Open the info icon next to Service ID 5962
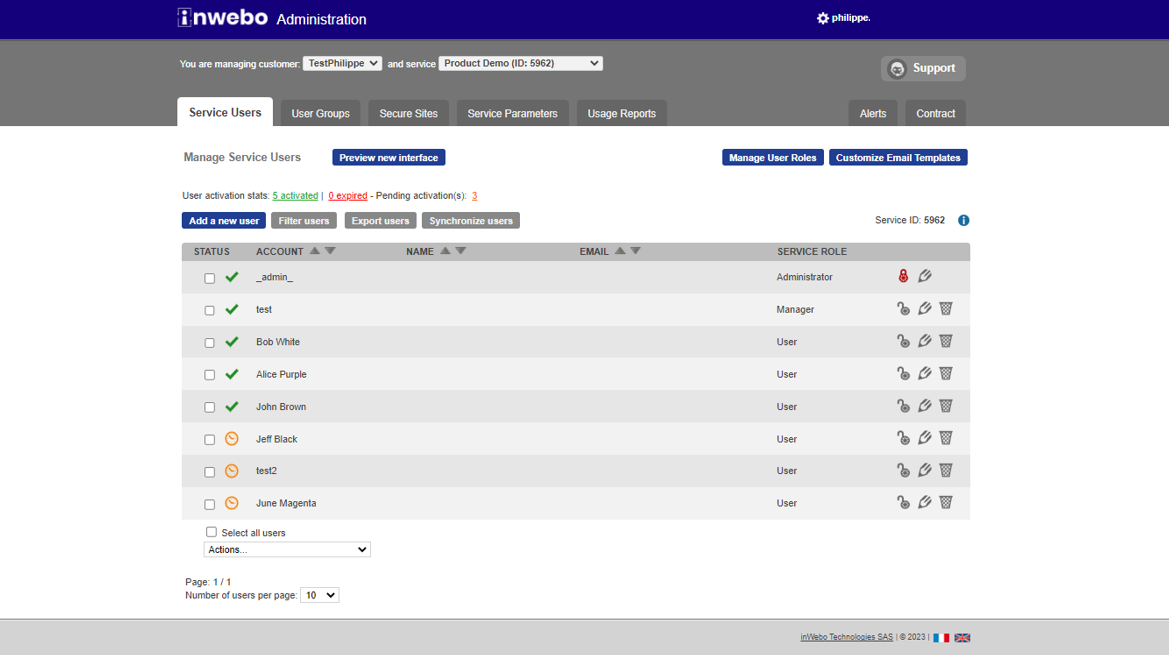This screenshot has width=1169, height=655. tap(963, 220)
